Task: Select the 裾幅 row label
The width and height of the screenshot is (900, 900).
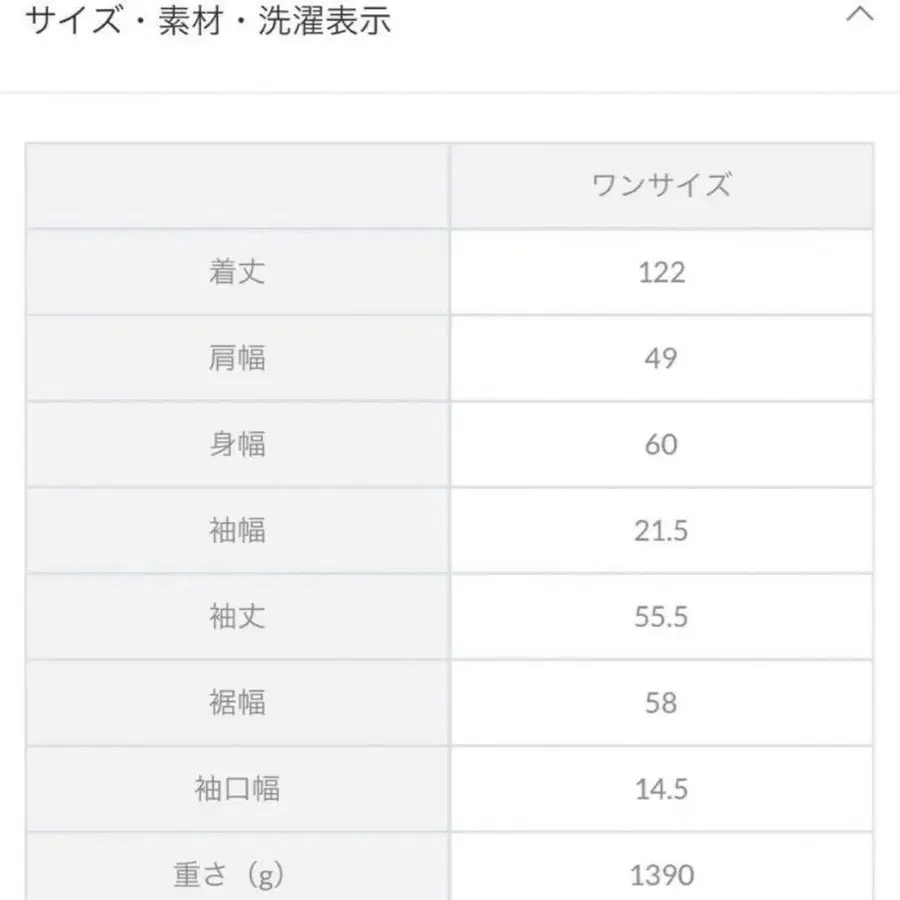Action: [238, 703]
